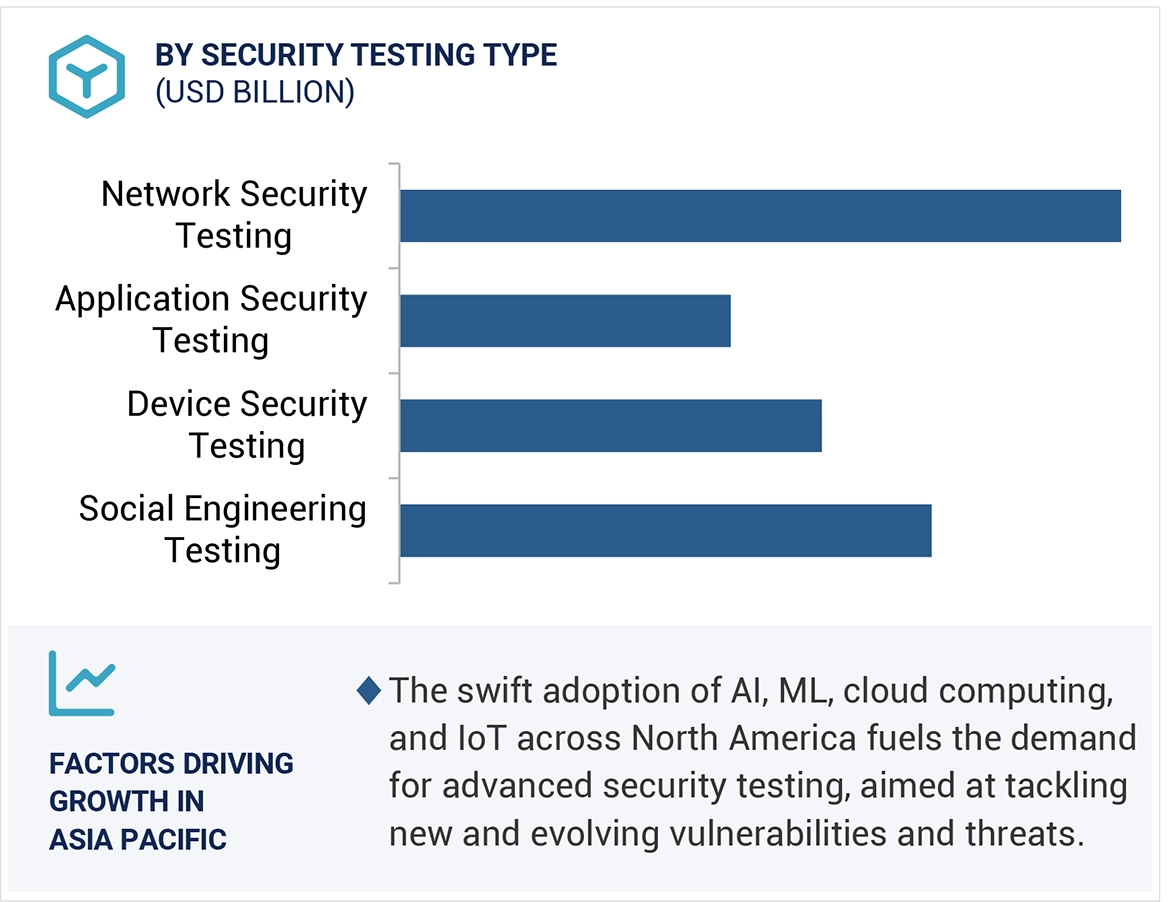1170x902 pixels.
Task: Click the blue diamond bullet marker
Action: point(368,690)
